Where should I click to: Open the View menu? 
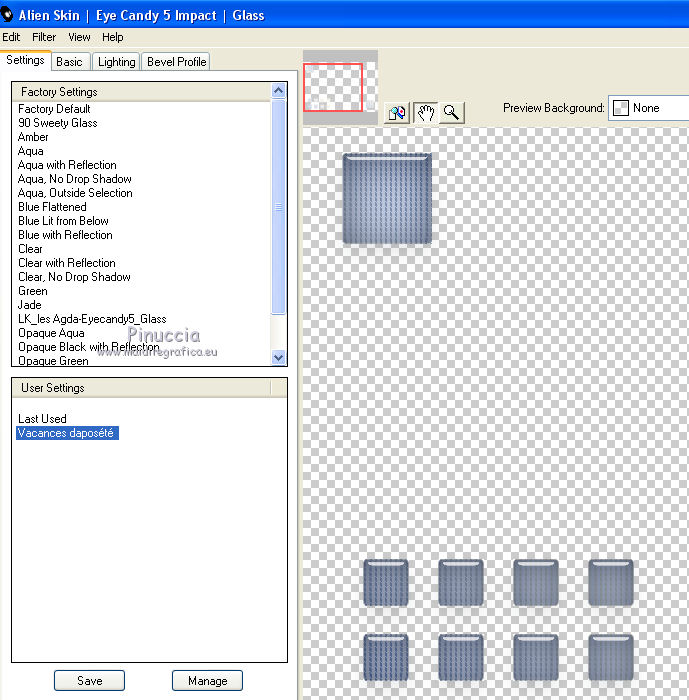(x=79, y=37)
